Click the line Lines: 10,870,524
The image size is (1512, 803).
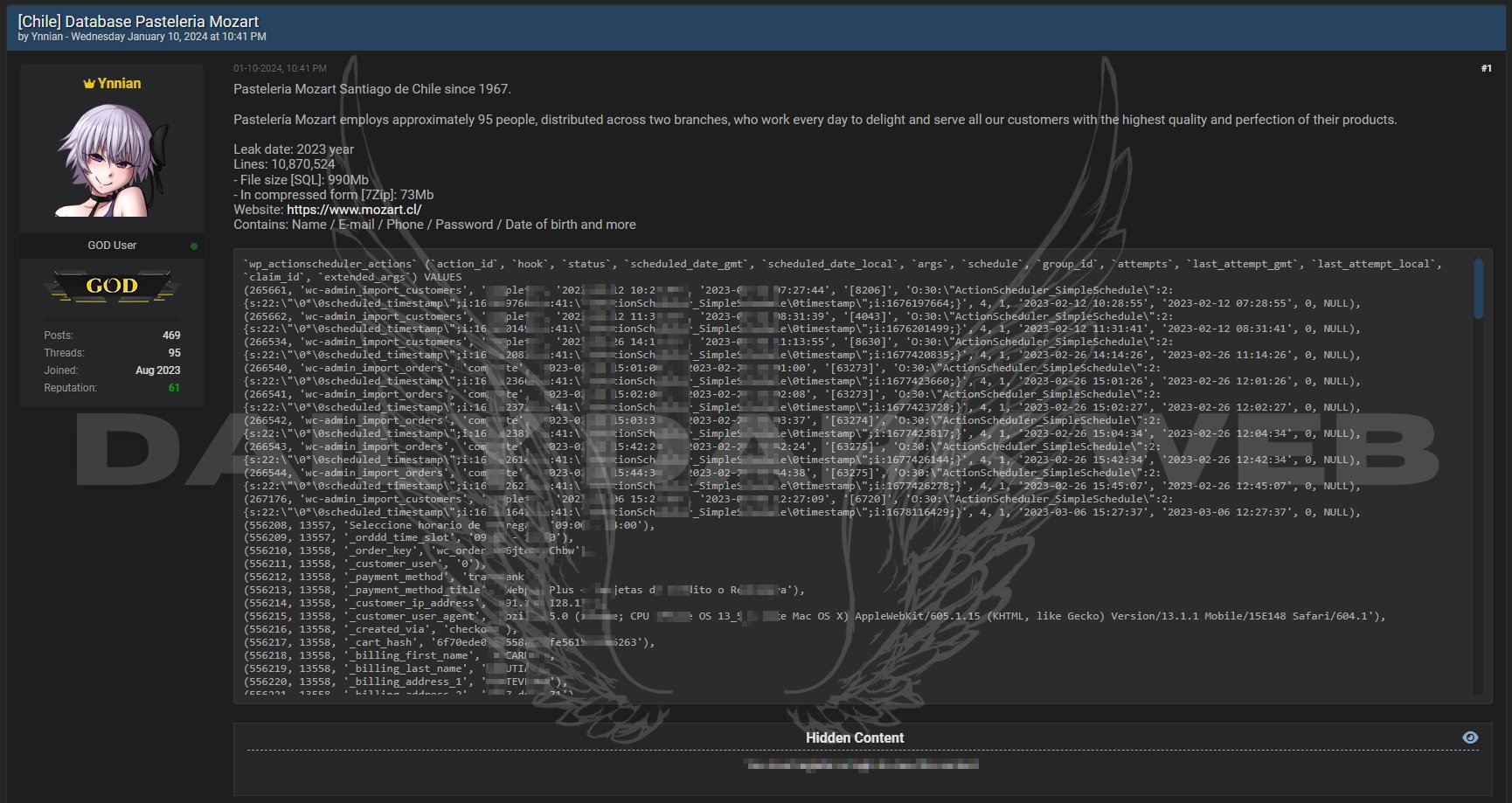coord(284,164)
